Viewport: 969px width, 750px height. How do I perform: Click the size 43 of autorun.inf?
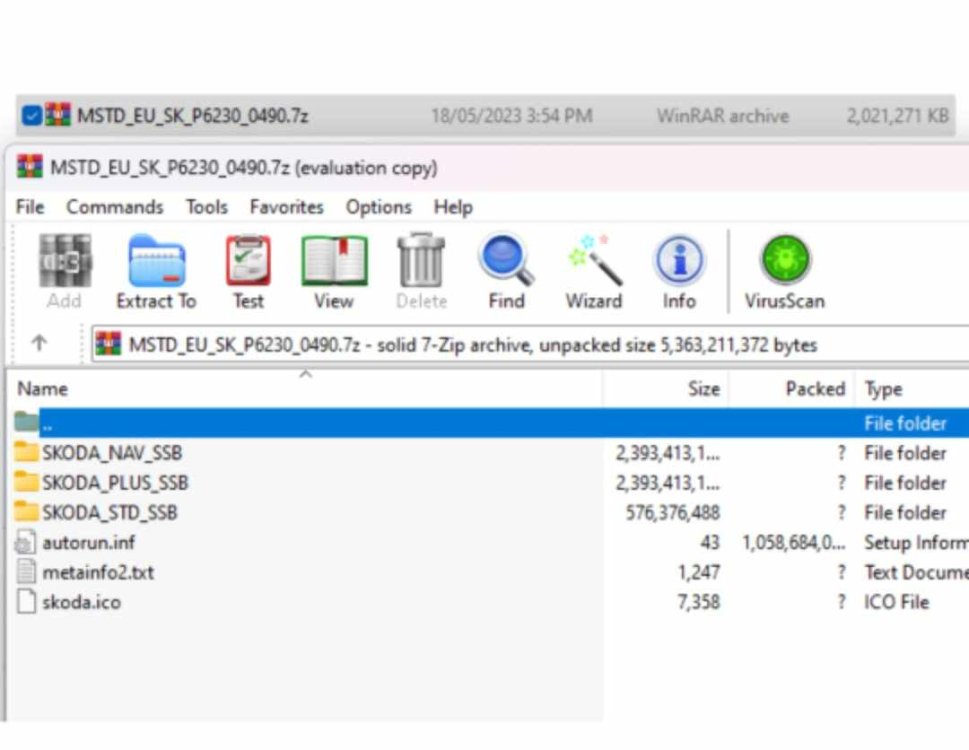pos(710,542)
